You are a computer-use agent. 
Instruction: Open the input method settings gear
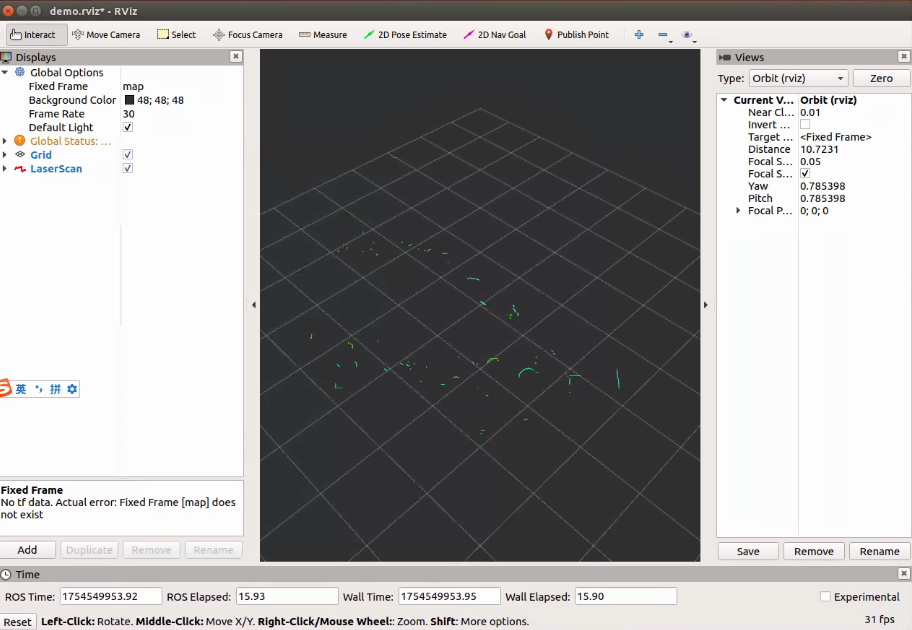(72, 389)
